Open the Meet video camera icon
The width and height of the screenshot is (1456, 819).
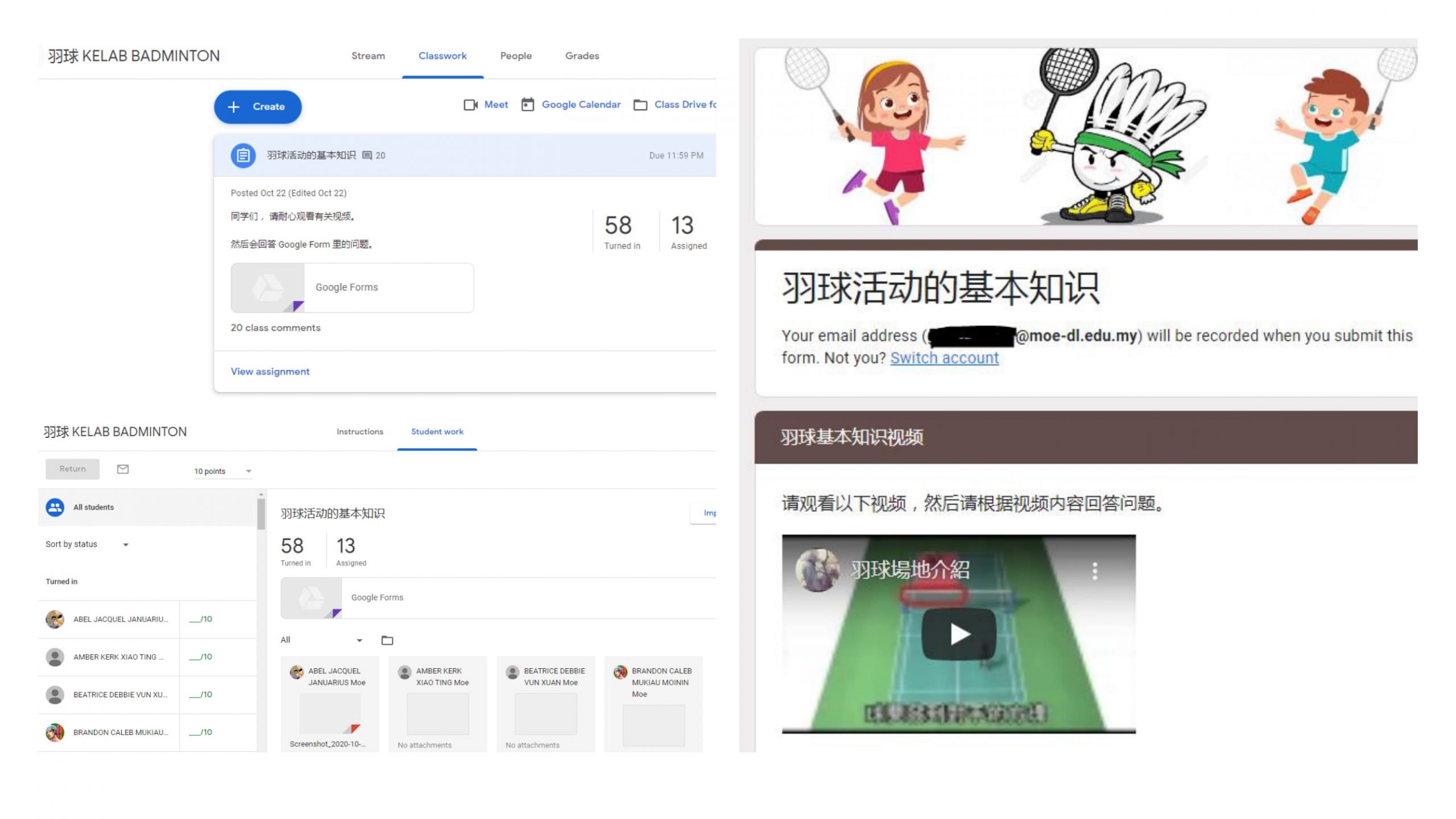(x=470, y=105)
